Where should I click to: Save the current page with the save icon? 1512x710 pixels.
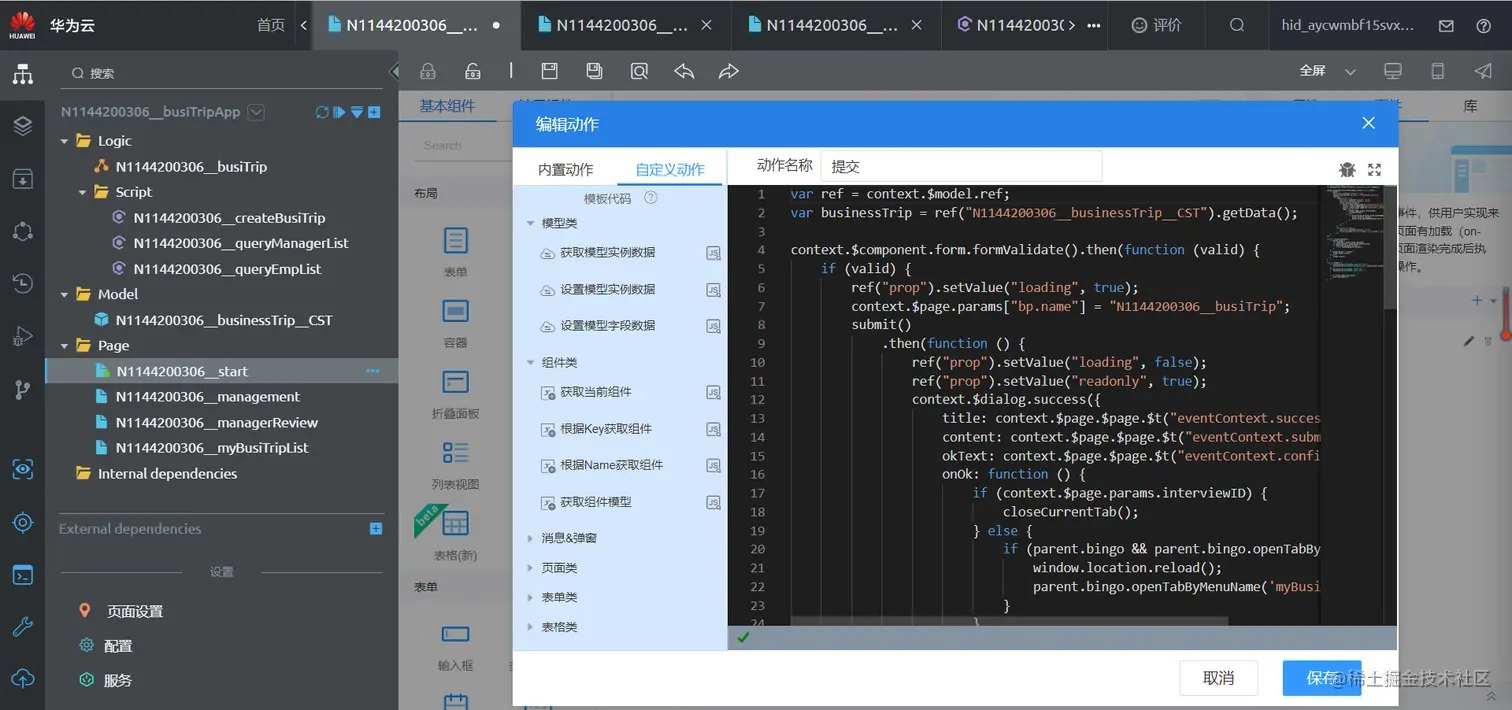point(550,71)
